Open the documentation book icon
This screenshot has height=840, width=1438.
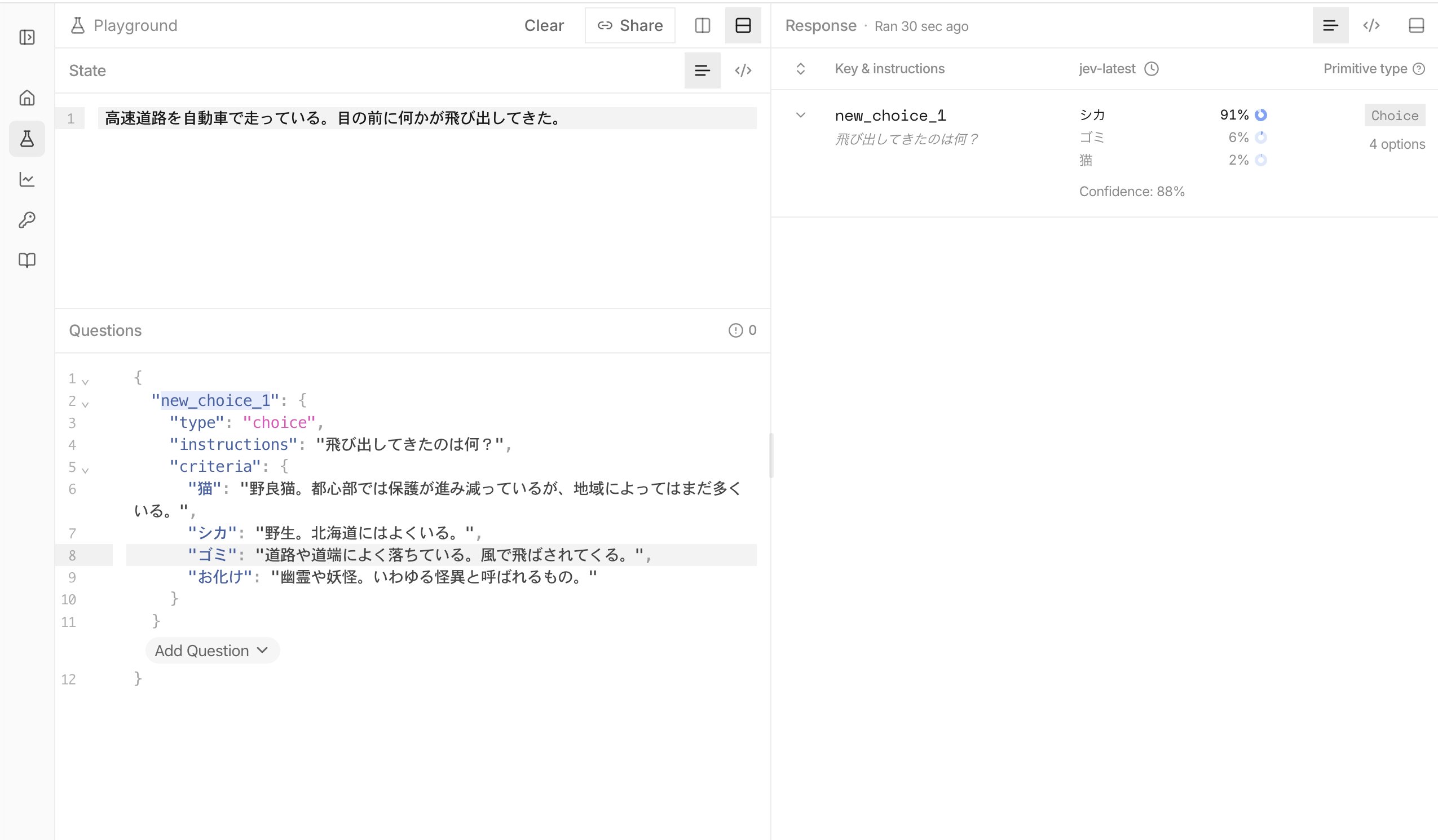[27, 260]
